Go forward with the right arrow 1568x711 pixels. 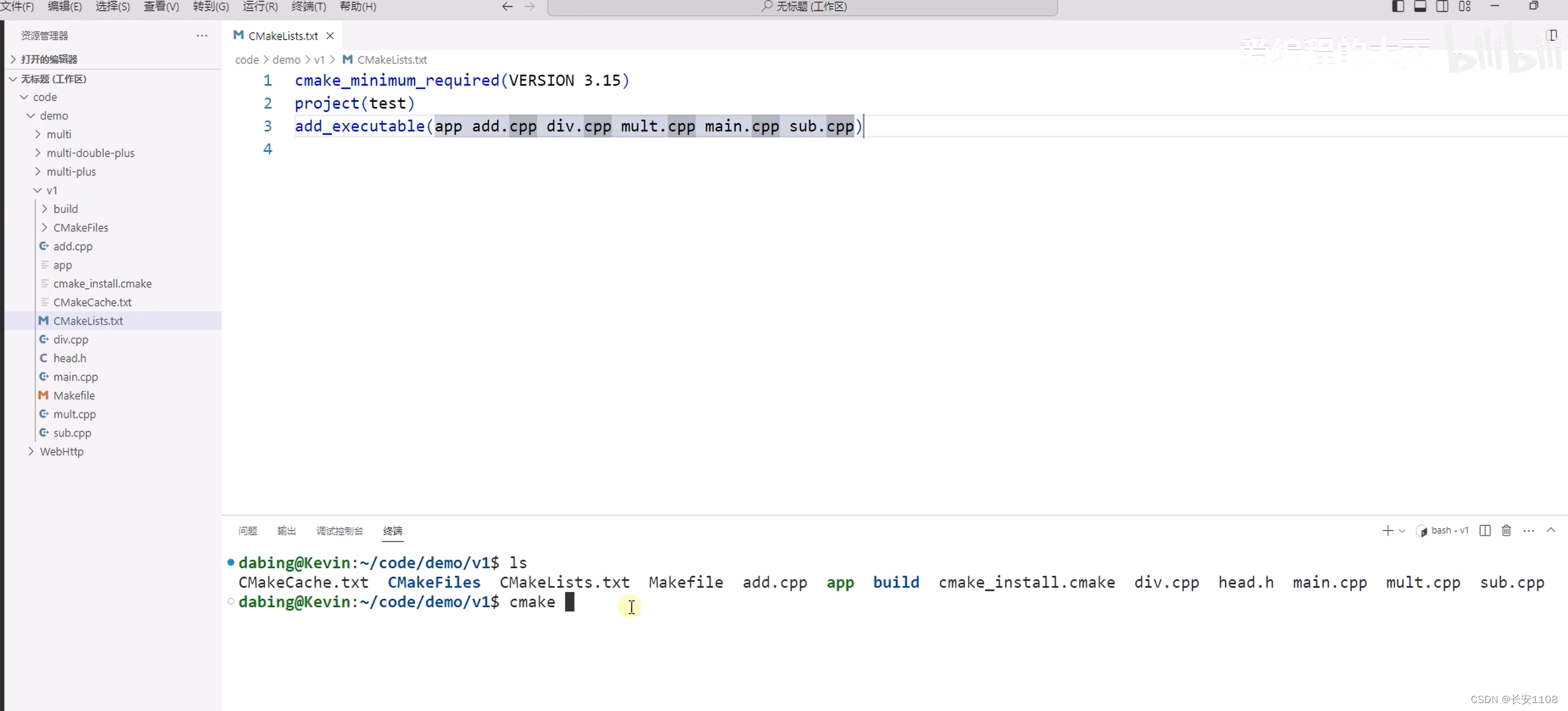(x=529, y=7)
